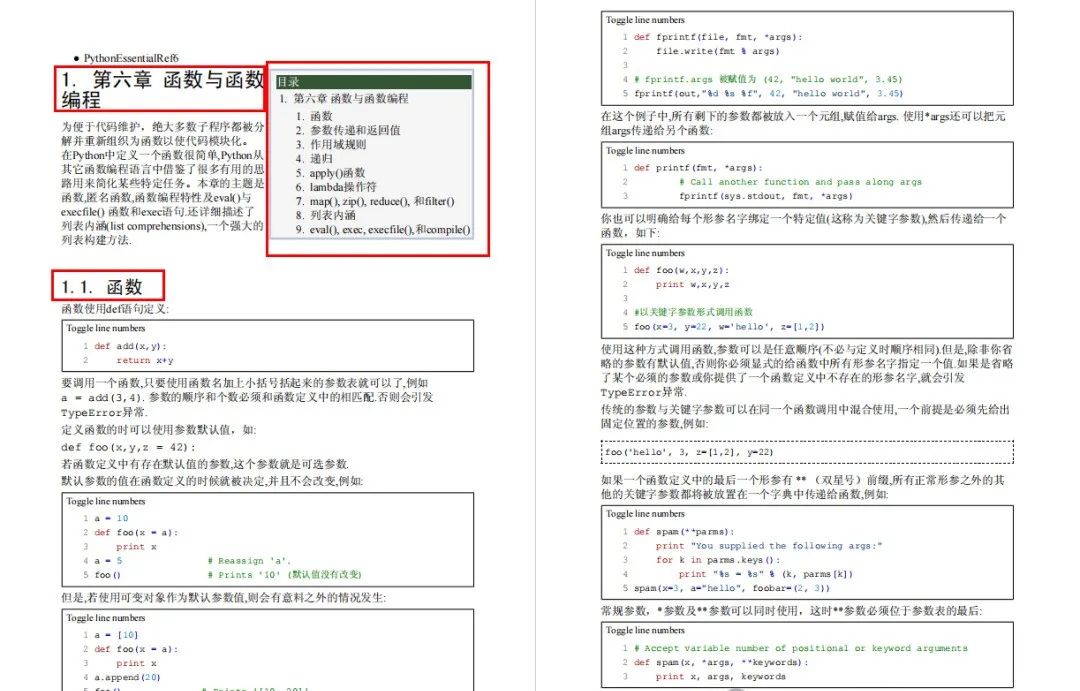This screenshot has width=1080, height=691.
Task: Toggle line numbers for the printf(fmt, *args) block
Action: [x=645, y=150]
